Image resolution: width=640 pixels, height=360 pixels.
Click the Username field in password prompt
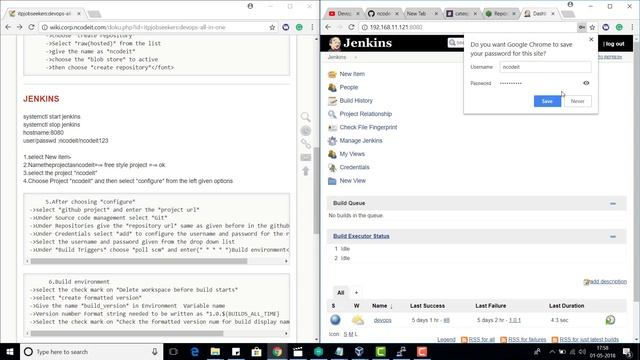pos(545,67)
